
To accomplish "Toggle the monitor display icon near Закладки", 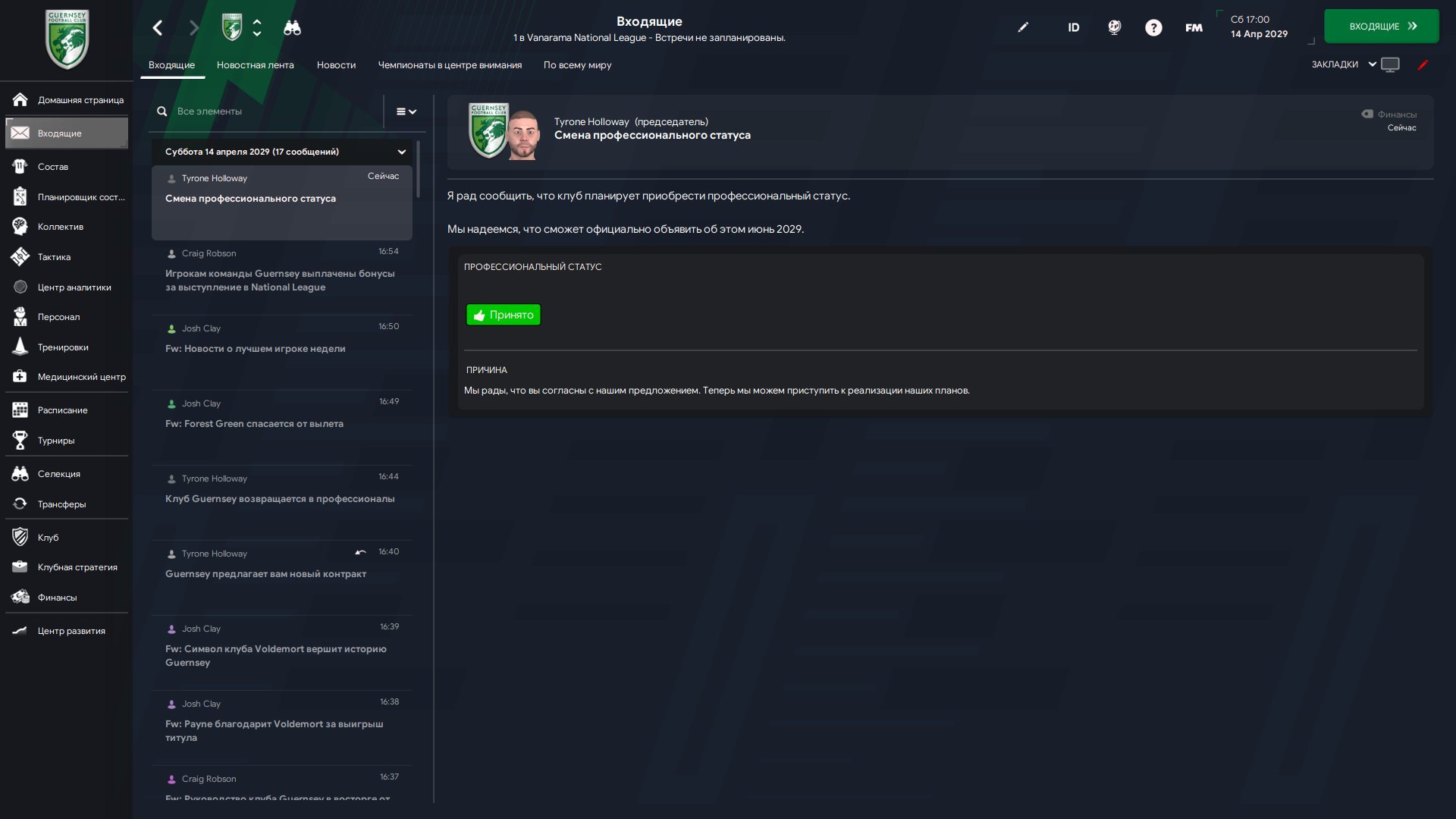I will pyautogui.click(x=1390, y=64).
